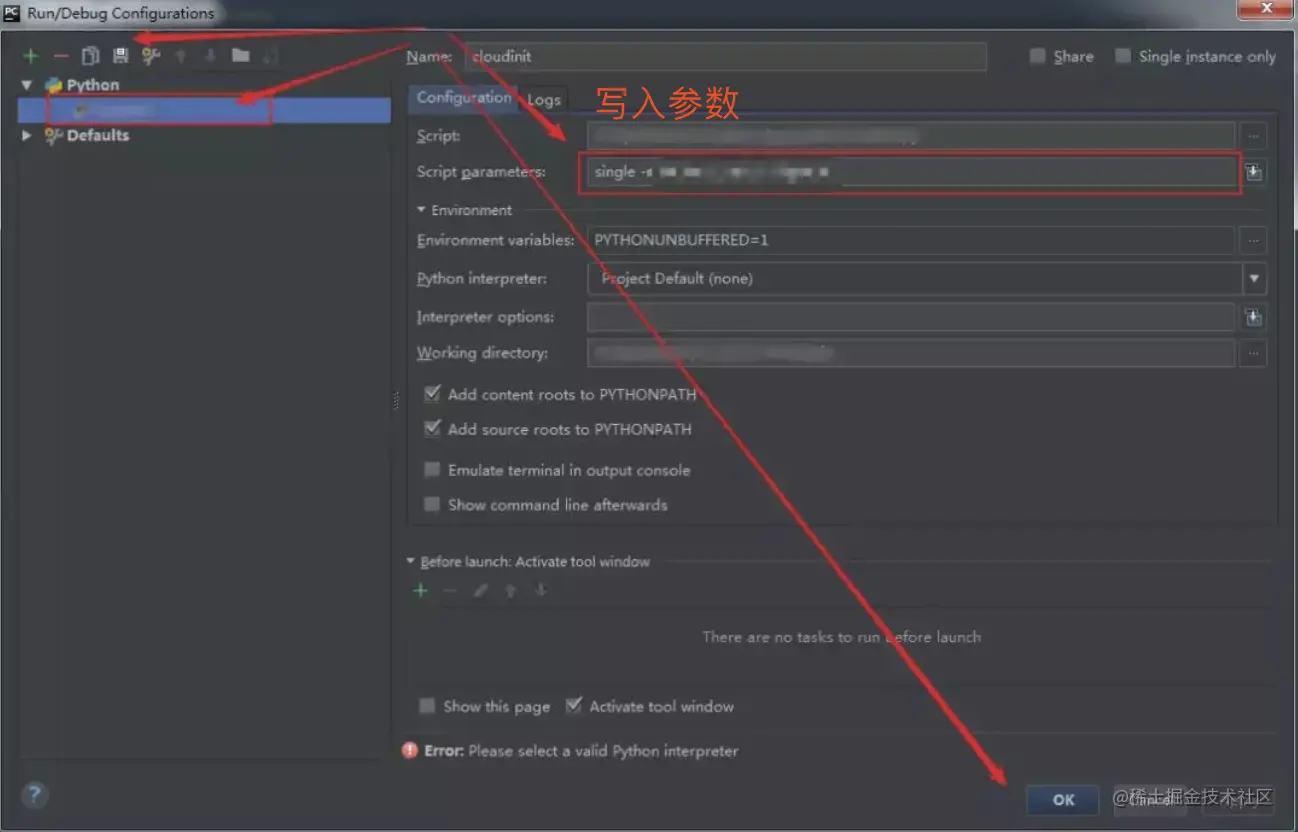Image resolution: width=1298 pixels, height=832 pixels.
Task: Move the Before launch task up
Action: (x=510, y=591)
